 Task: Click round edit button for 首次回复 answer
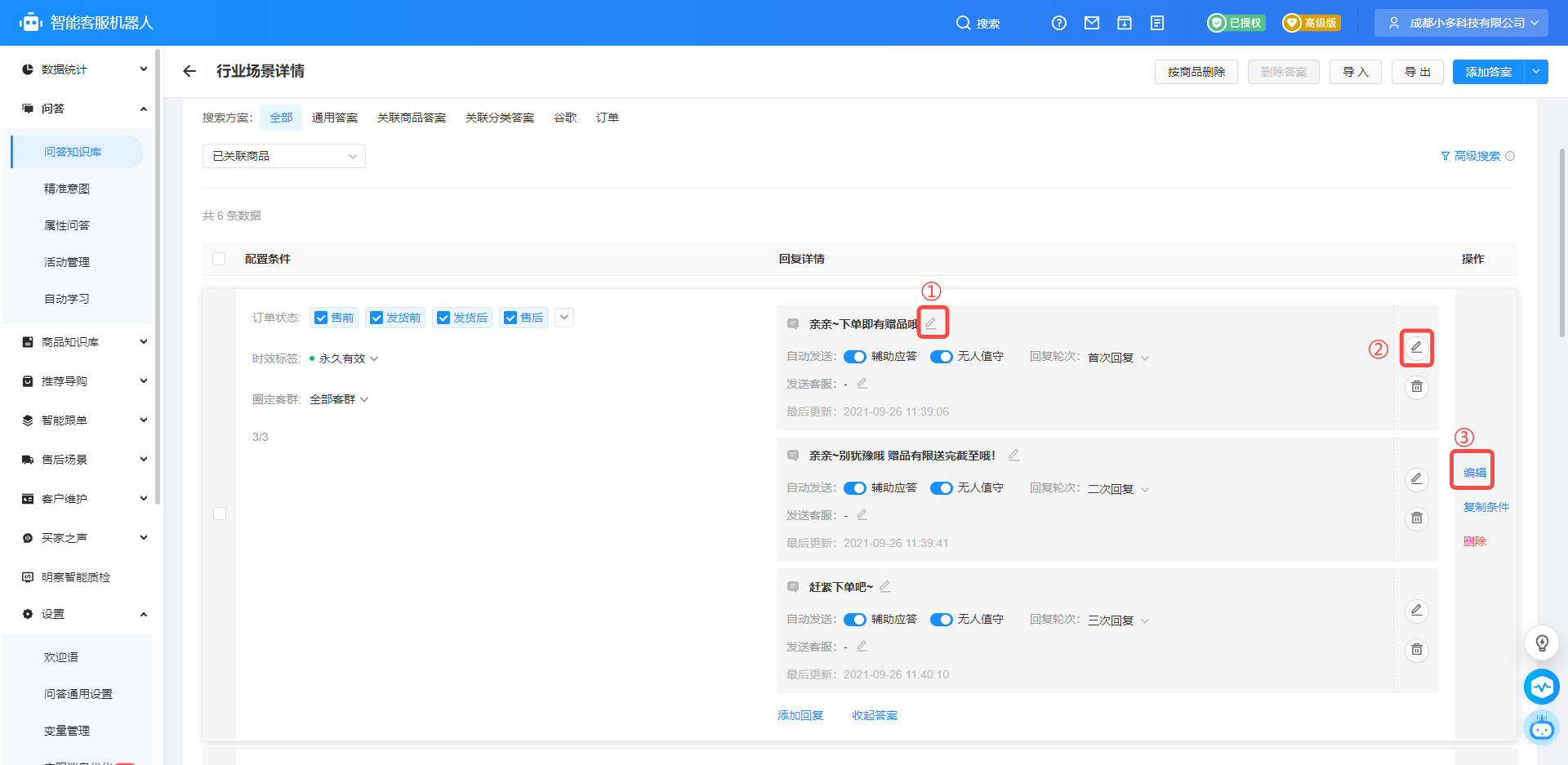coord(1417,347)
